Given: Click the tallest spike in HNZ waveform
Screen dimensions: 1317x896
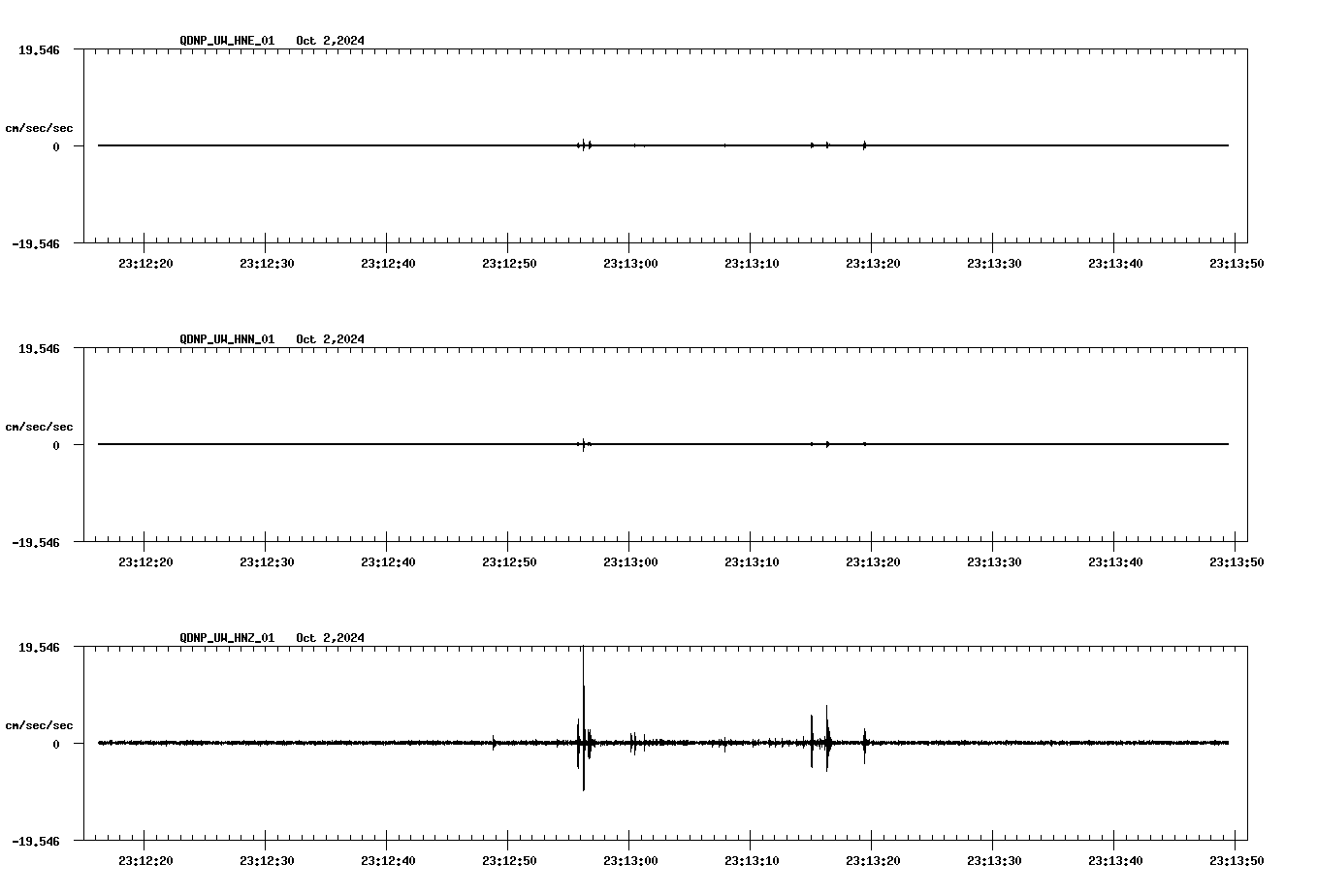Looking at the screenshot, I should [x=584, y=718].
